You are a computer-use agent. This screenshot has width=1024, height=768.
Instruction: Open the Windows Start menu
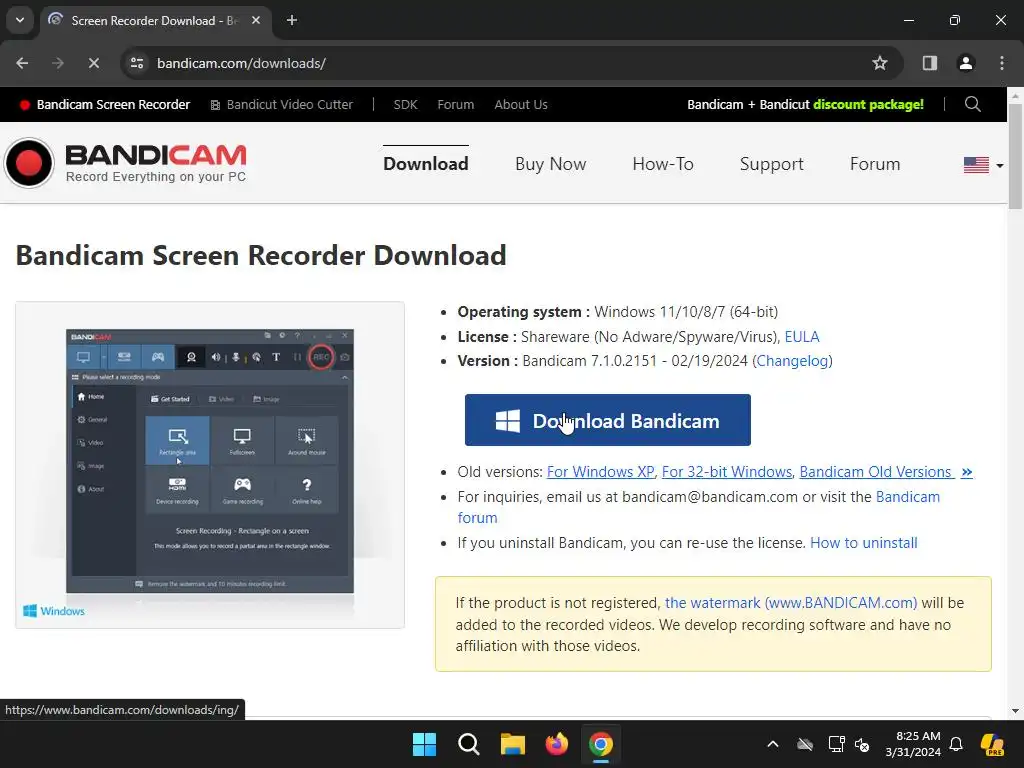(x=424, y=744)
